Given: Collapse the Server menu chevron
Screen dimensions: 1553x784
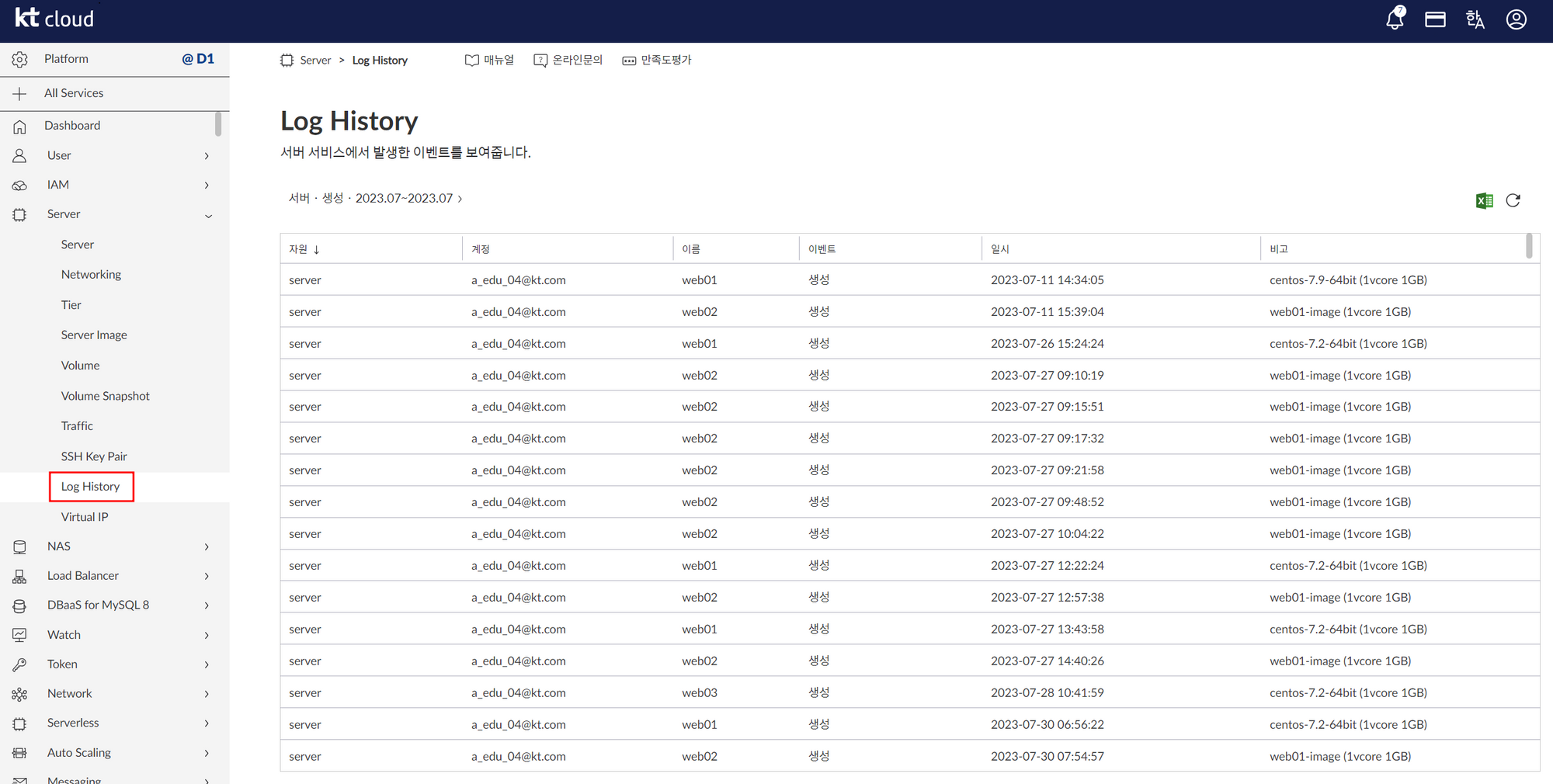Looking at the screenshot, I should tap(208, 216).
